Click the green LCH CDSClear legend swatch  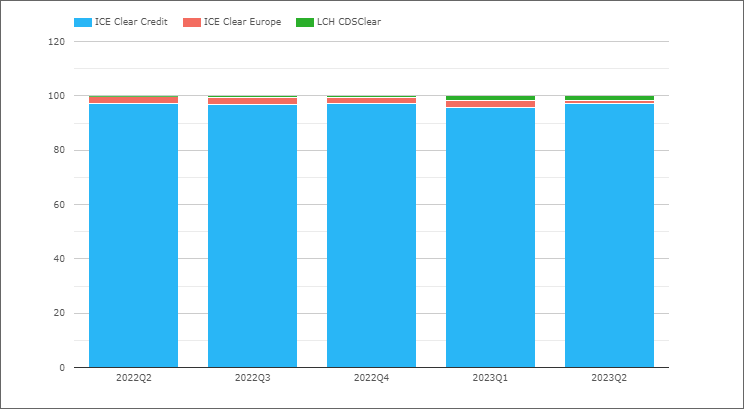pos(305,22)
